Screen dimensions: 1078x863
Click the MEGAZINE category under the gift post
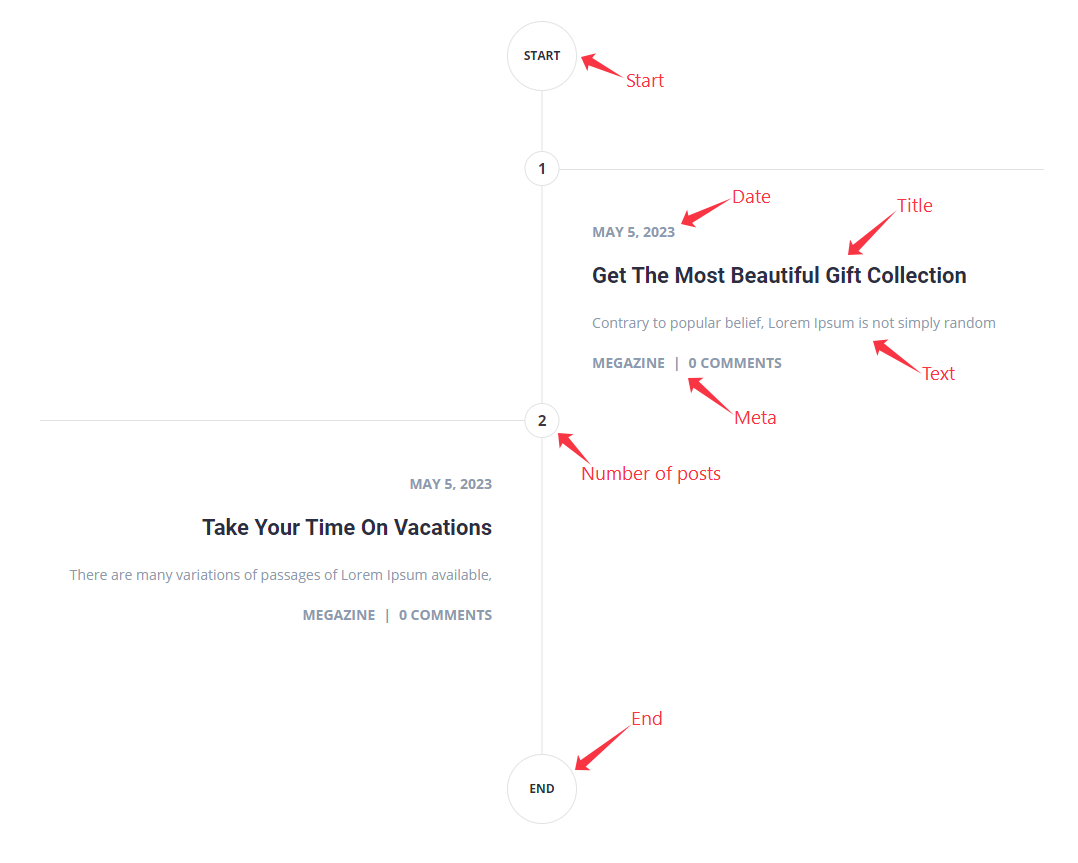(628, 362)
